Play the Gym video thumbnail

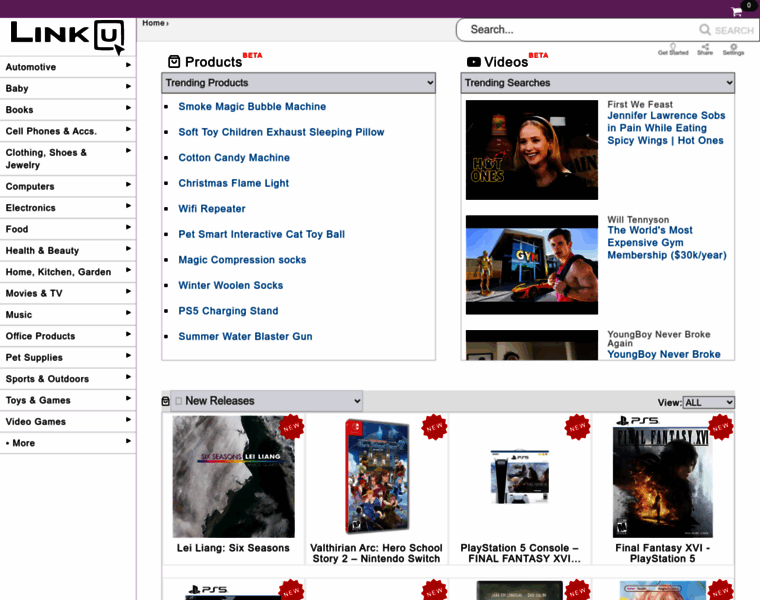point(532,265)
